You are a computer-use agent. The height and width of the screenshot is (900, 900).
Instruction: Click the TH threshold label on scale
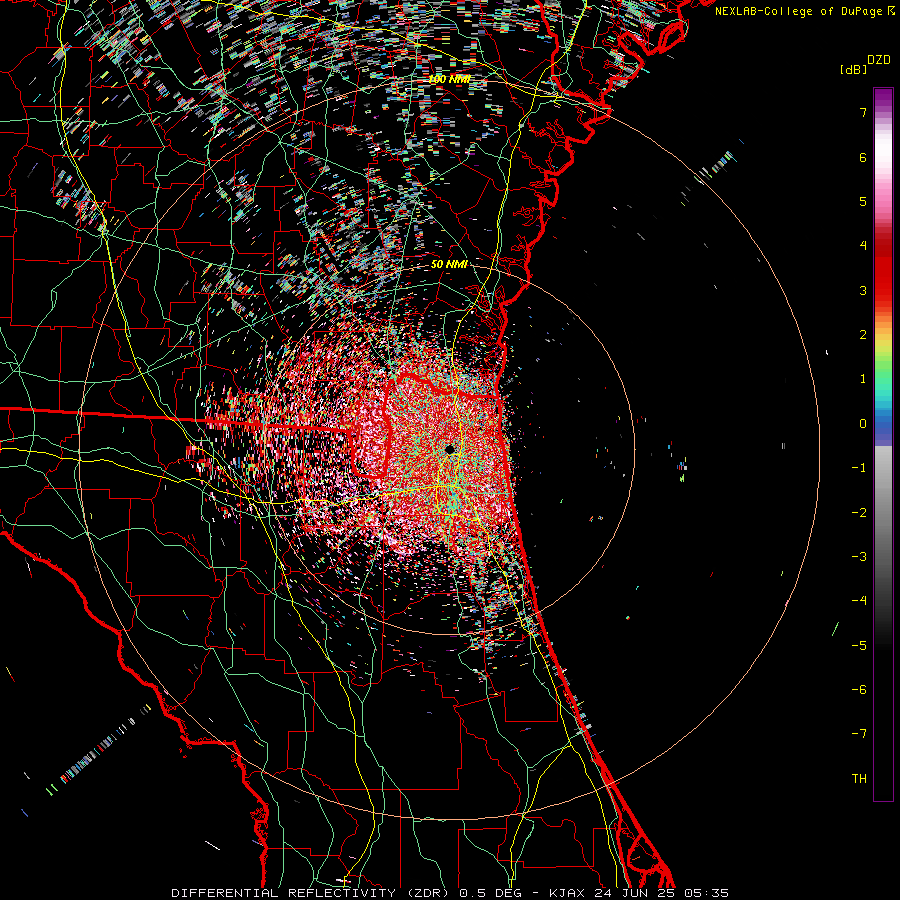[859, 779]
